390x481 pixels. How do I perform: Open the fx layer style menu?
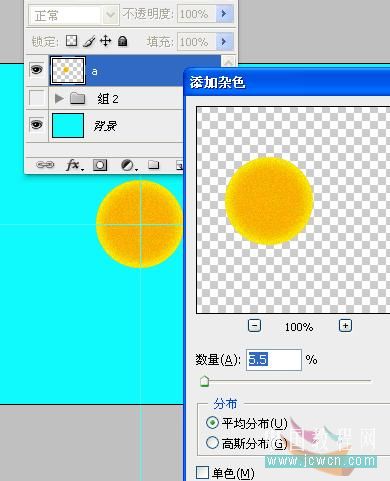(74, 165)
